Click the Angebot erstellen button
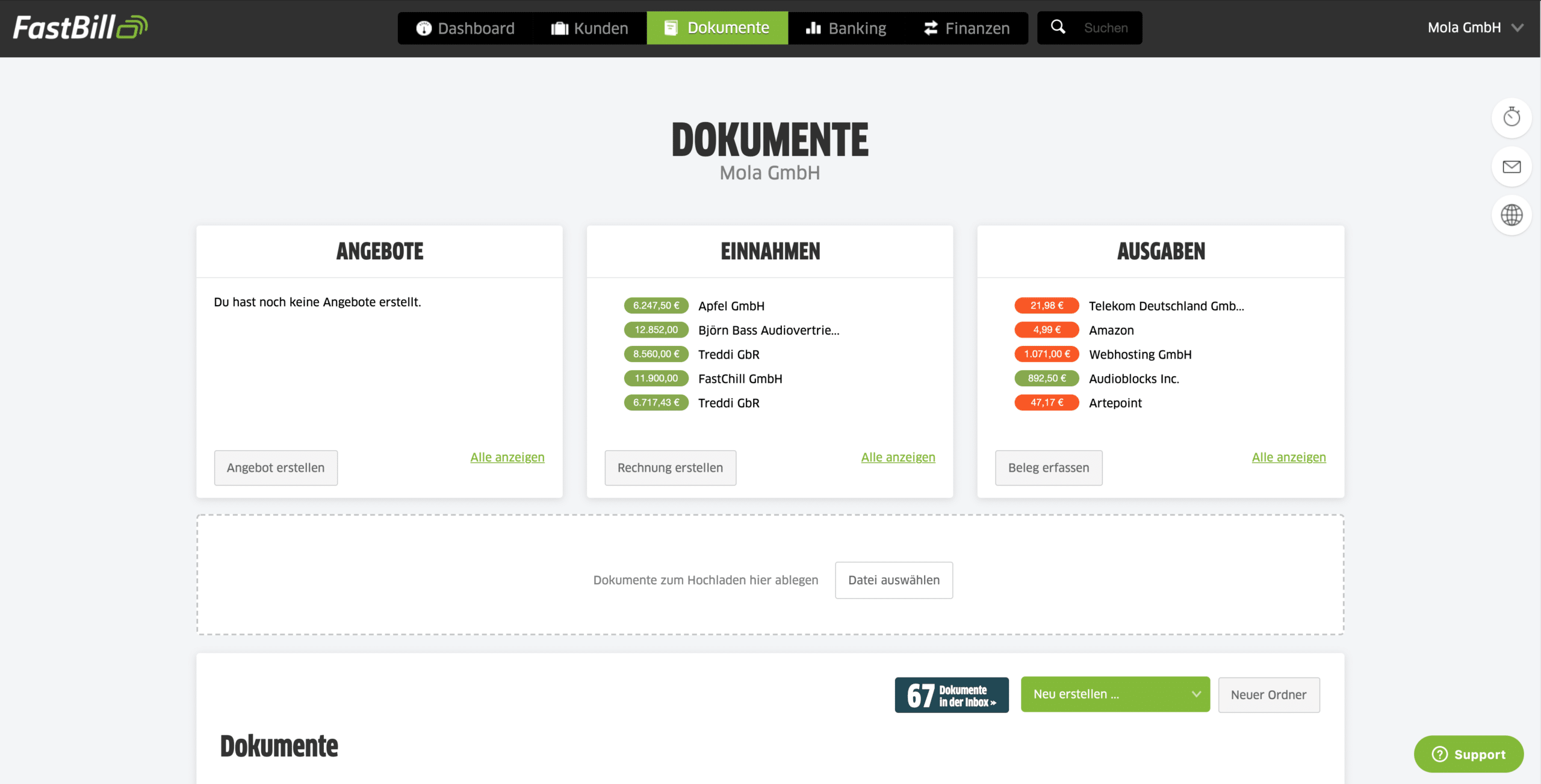The image size is (1541, 784). 276,468
